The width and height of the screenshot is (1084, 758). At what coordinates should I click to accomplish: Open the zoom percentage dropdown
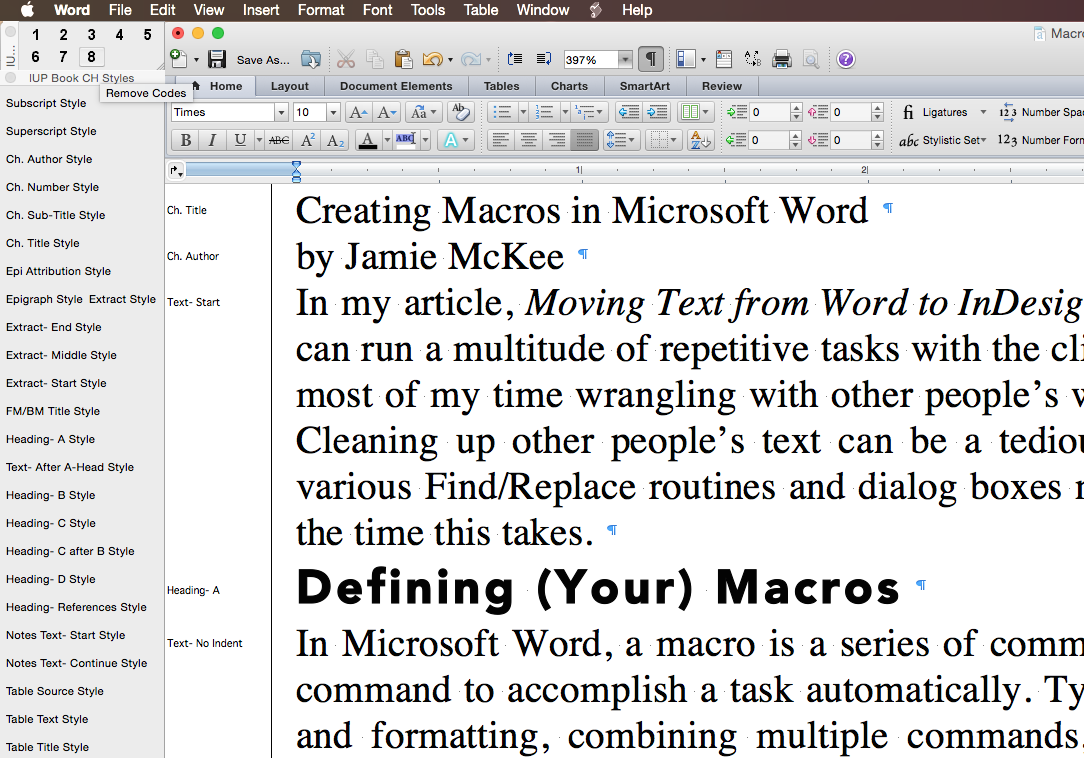click(625, 59)
